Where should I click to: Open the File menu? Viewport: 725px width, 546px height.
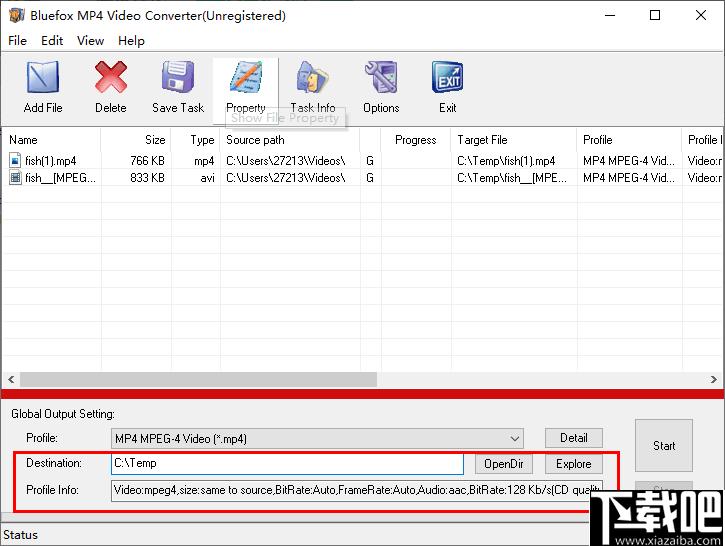point(17,41)
